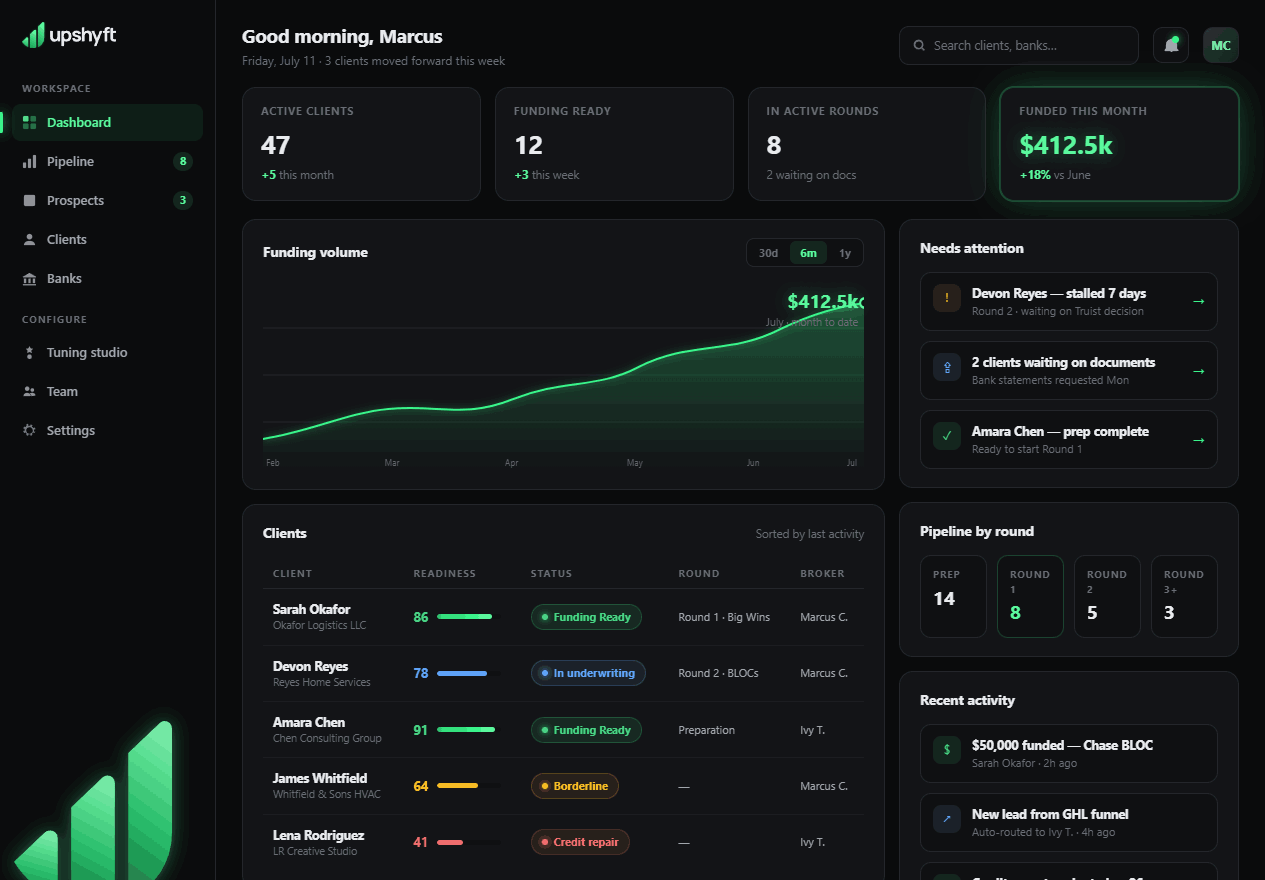This screenshot has height=880, width=1265.
Task: Click the Pipeline badge showing 8
Action: (x=182, y=161)
